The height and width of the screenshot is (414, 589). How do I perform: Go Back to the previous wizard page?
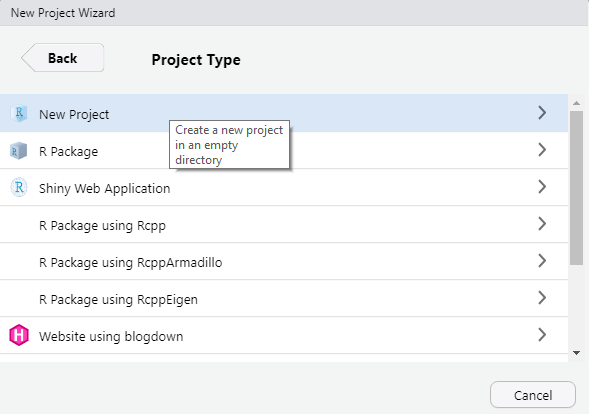click(x=63, y=58)
